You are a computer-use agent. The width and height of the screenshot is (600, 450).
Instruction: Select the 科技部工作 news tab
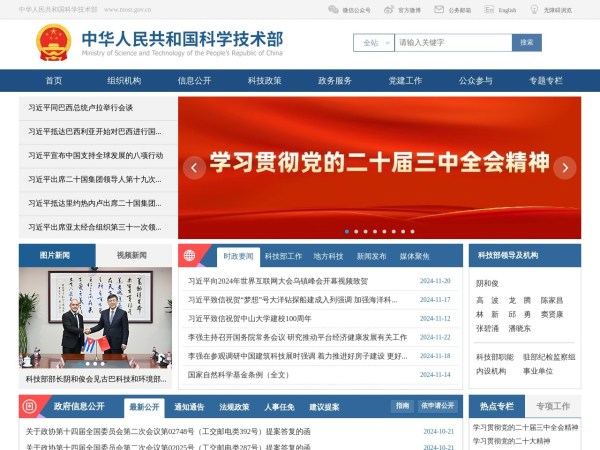284,256
